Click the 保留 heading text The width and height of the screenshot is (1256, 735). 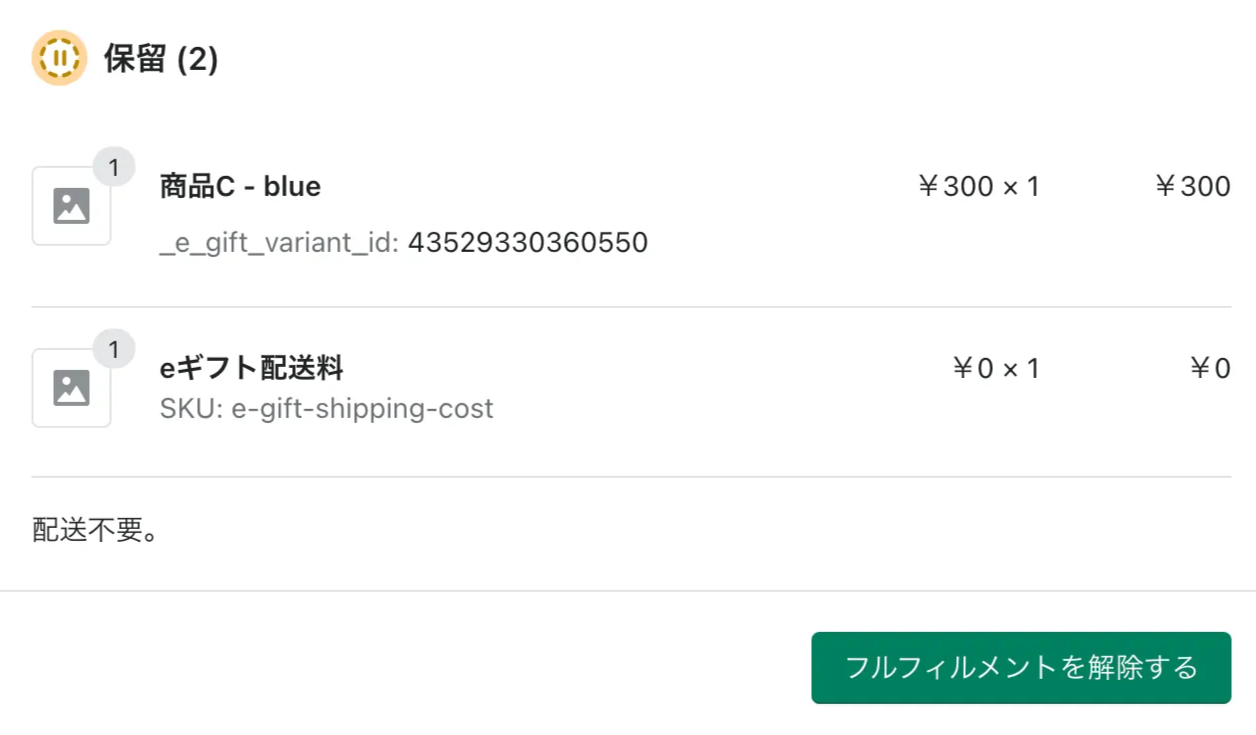tap(135, 59)
